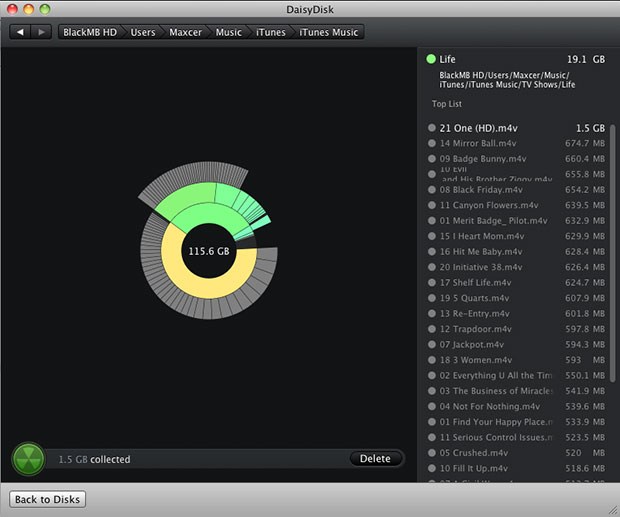The image size is (620, 517).
Task: Click the Life folder path text
Action: pos(507,80)
